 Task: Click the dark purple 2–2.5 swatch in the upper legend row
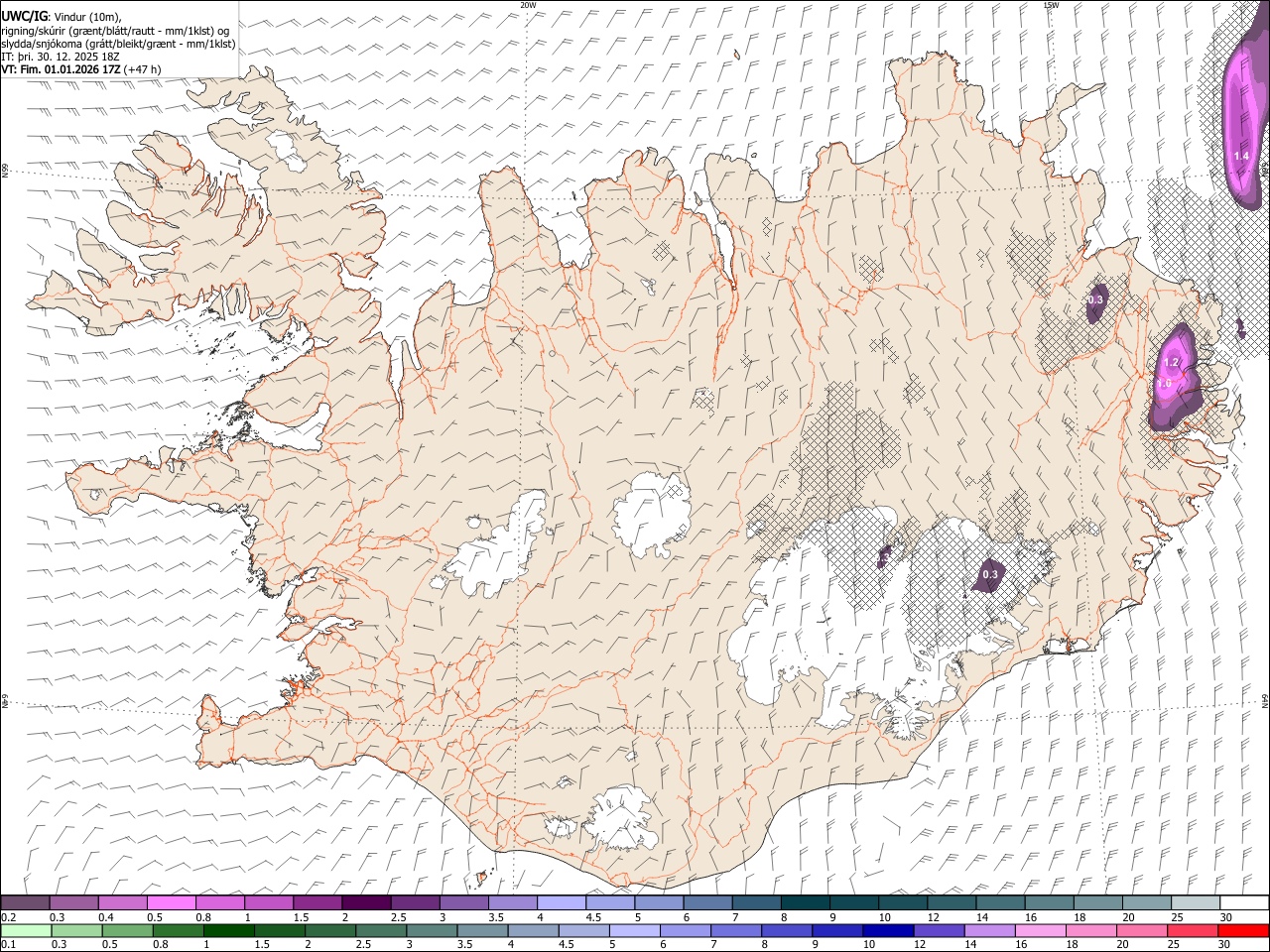pyautogui.click(x=366, y=903)
